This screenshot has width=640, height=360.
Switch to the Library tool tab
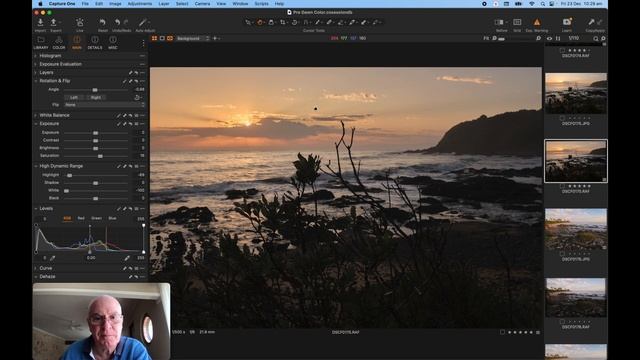coord(41,42)
